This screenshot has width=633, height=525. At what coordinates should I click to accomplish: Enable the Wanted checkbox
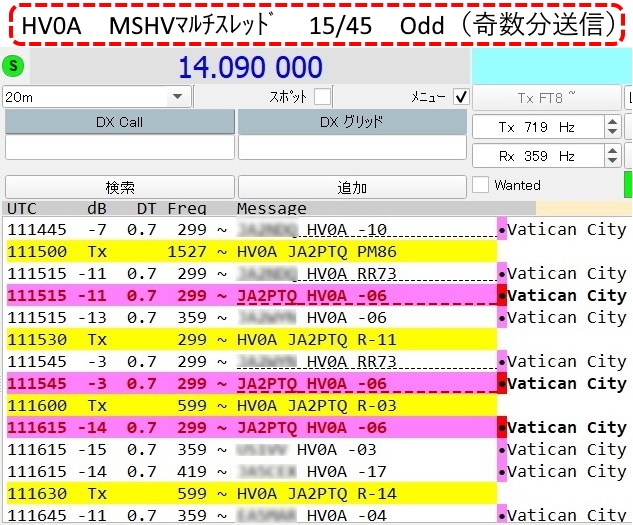pos(480,185)
